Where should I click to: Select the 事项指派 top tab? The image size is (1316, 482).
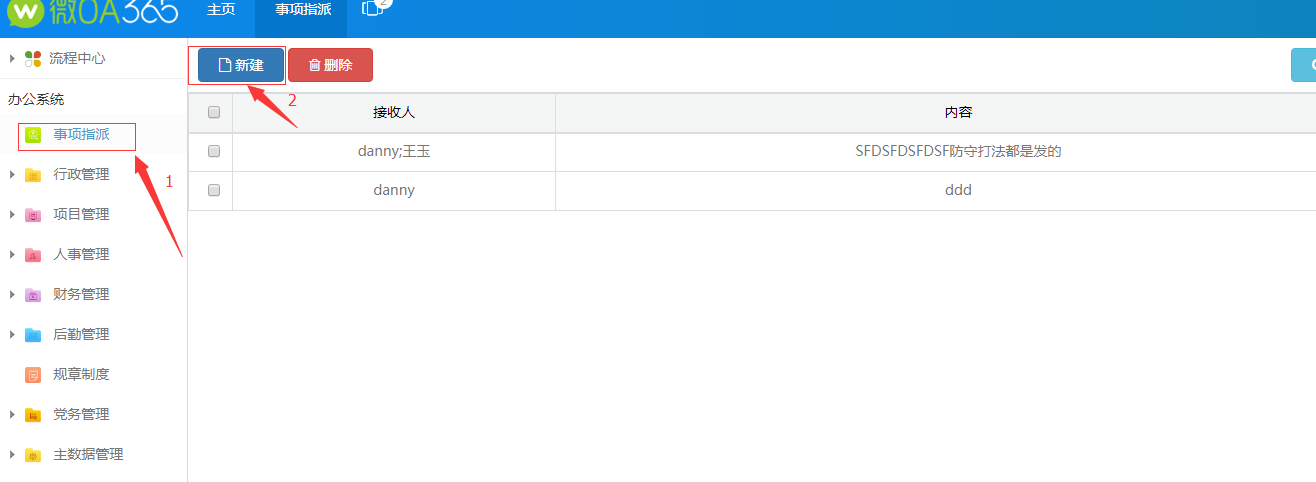pos(303,10)
